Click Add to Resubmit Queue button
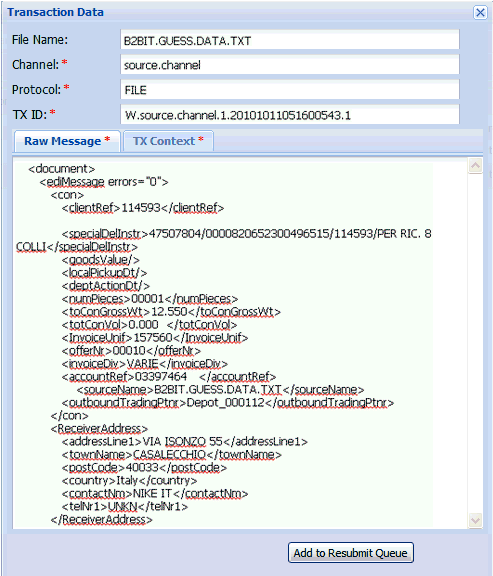Screen dimensions: 493x576 click(x=351, y=552)
